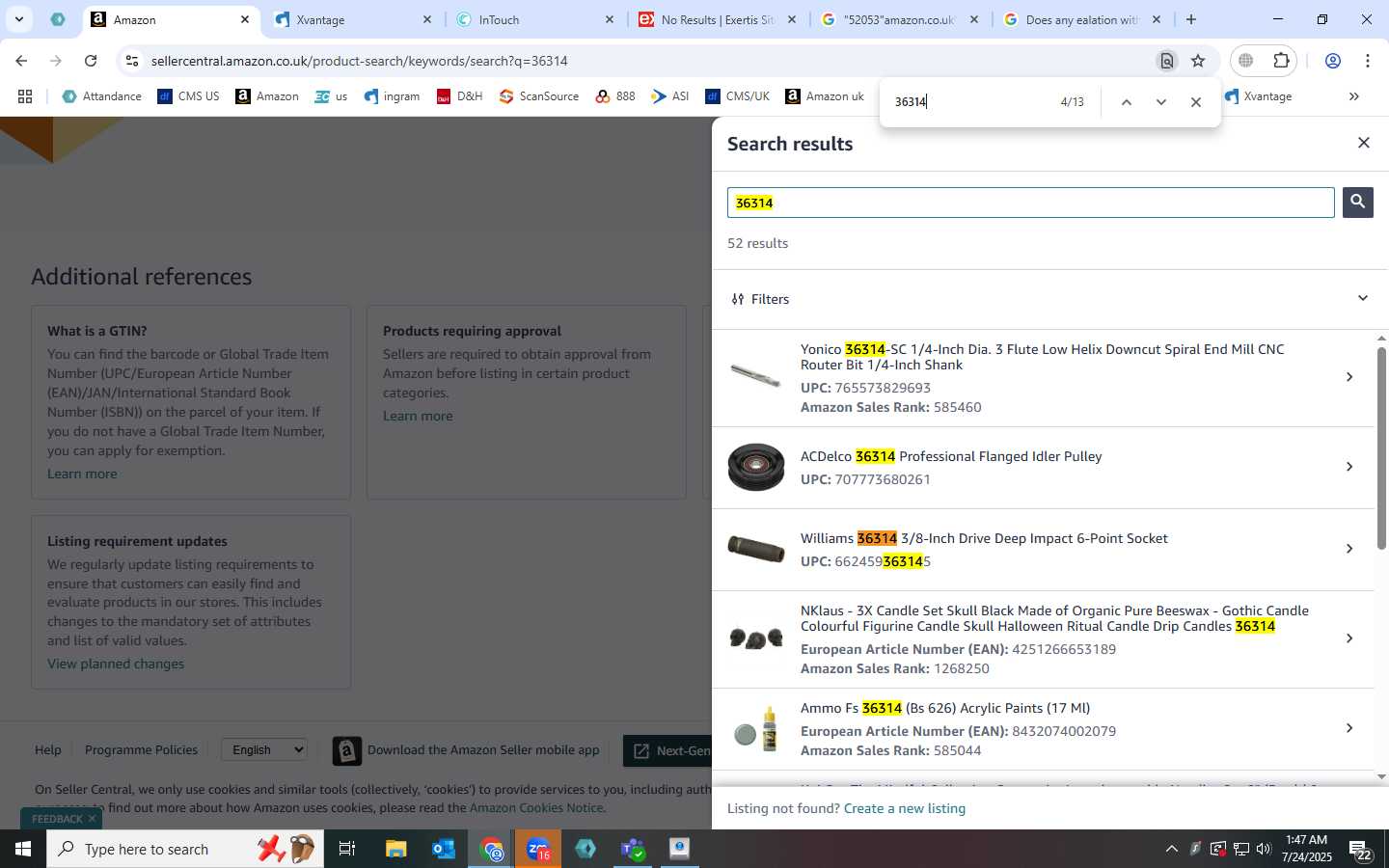Open a new browser tab
This screenshot has height=868, width=1389.
point(1191,19)
